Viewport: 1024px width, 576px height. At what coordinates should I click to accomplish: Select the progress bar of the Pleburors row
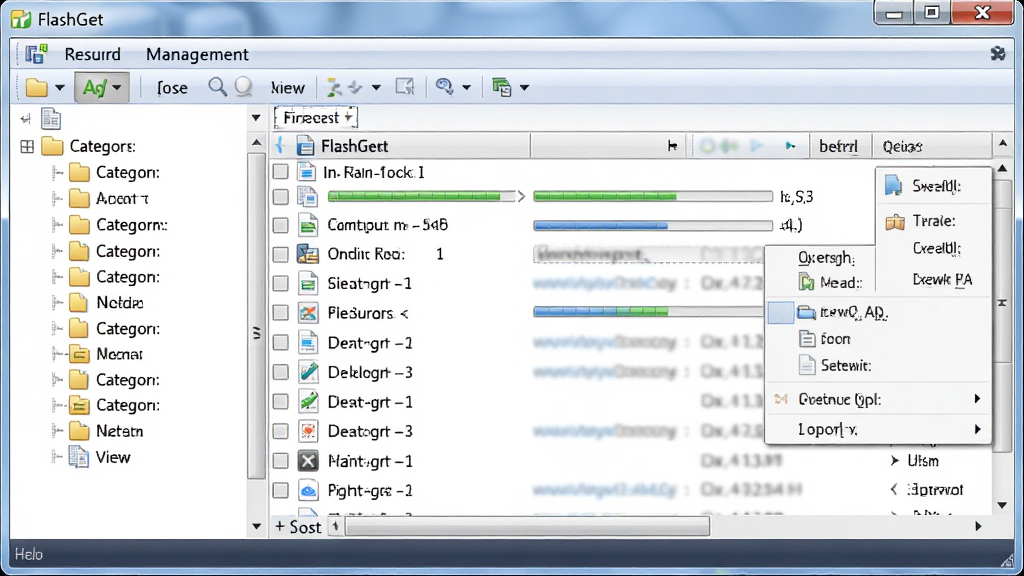click(648, 312)
